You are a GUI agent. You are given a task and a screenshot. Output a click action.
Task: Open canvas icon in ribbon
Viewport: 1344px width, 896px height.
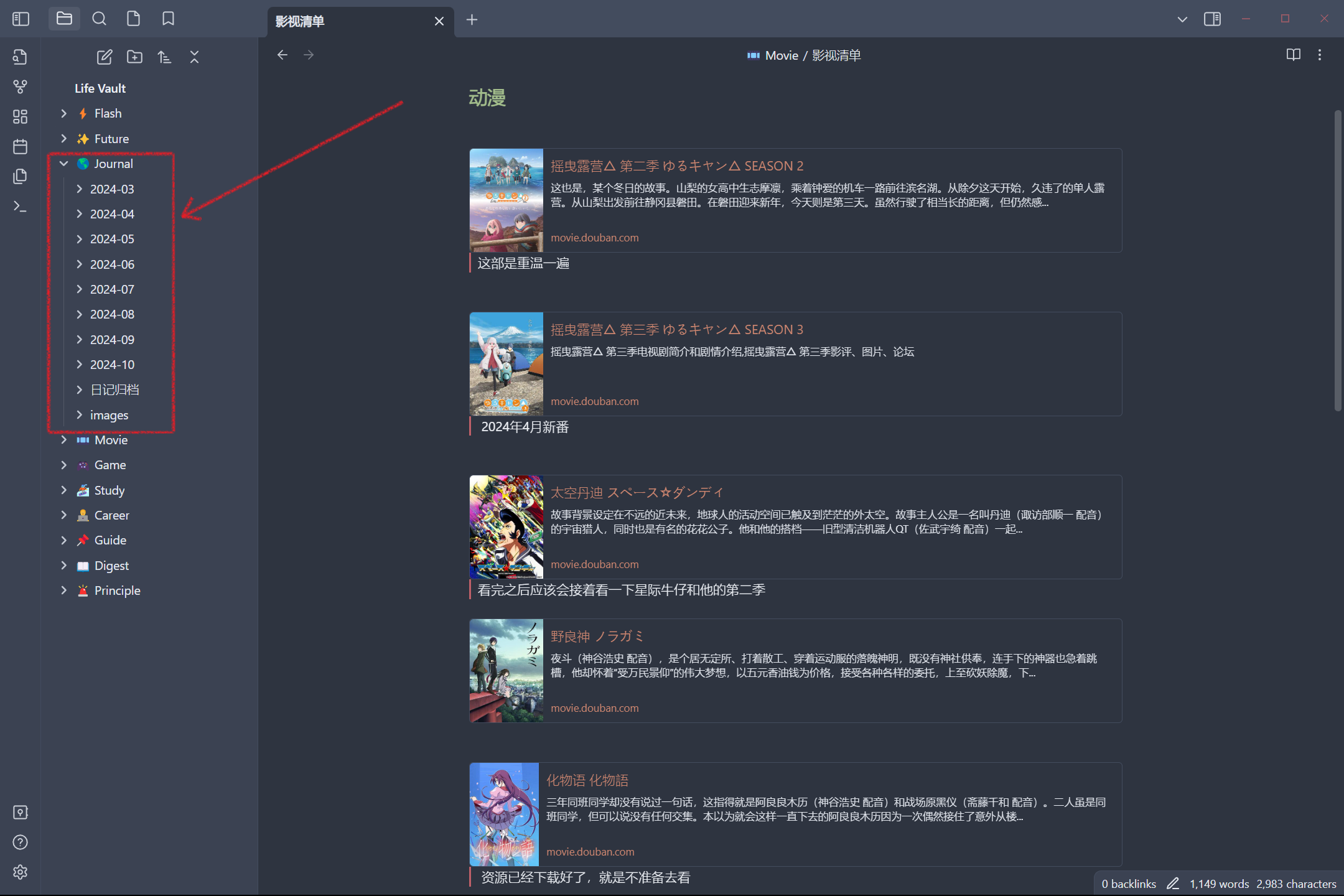(x=21, y=117)
